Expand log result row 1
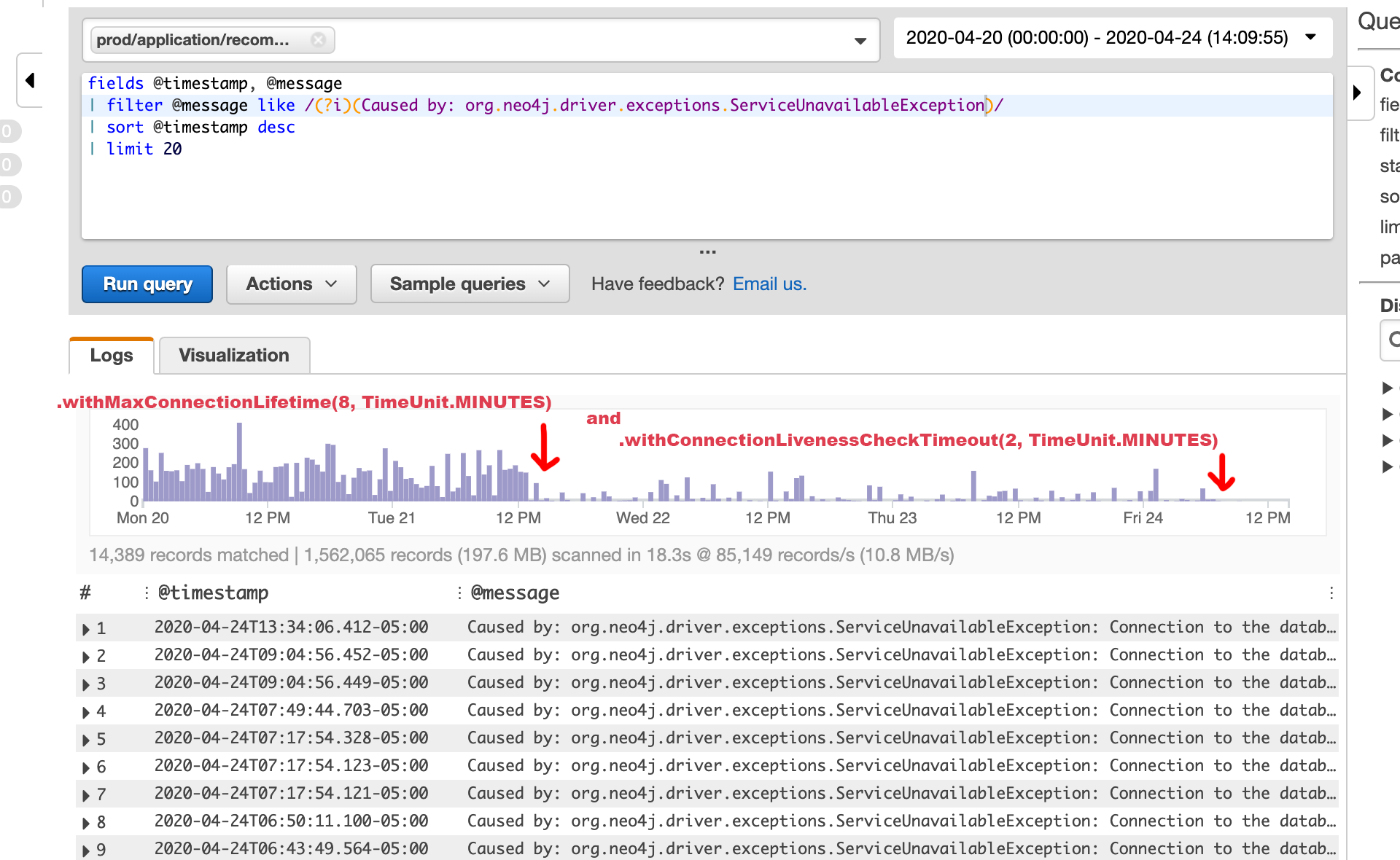Screen dimensions: 1400x860 pos(86,629)
